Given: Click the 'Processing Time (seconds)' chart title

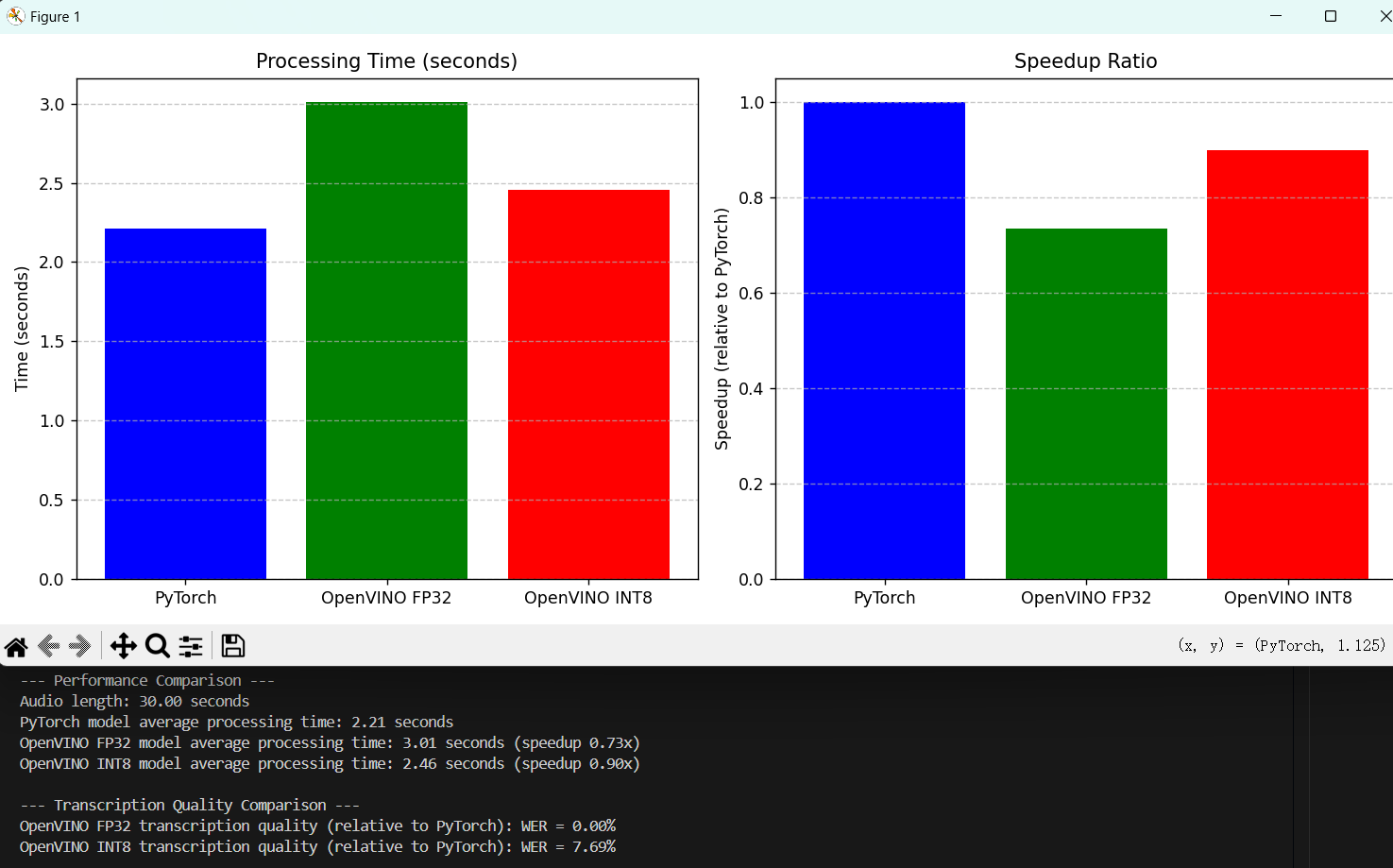Looking at the screenshot, I should coord(386,61).
